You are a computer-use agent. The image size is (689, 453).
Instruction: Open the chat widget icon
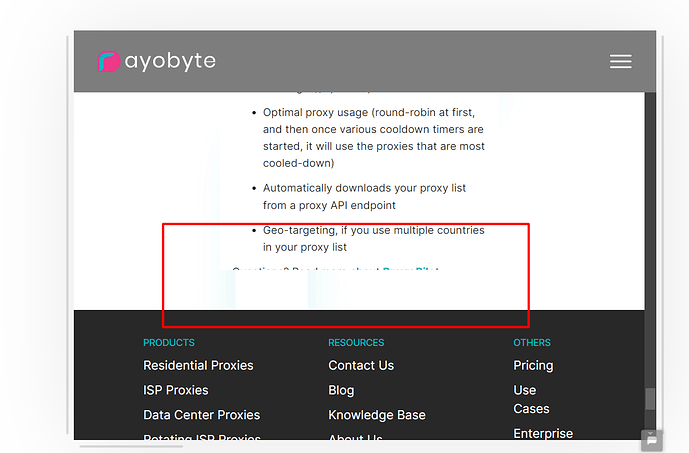coord(651,438)
